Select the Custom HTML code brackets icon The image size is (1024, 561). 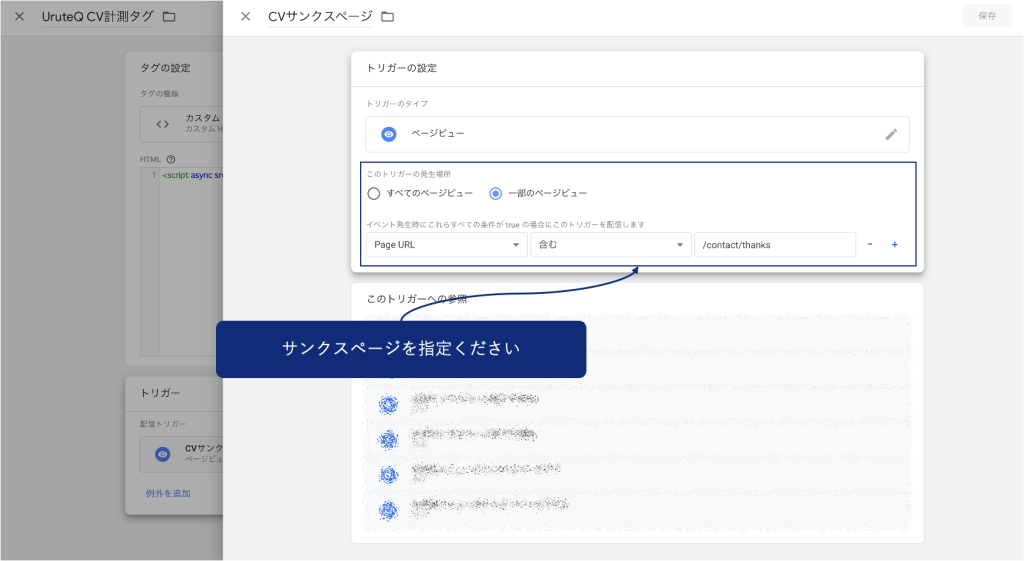point(163,124)
